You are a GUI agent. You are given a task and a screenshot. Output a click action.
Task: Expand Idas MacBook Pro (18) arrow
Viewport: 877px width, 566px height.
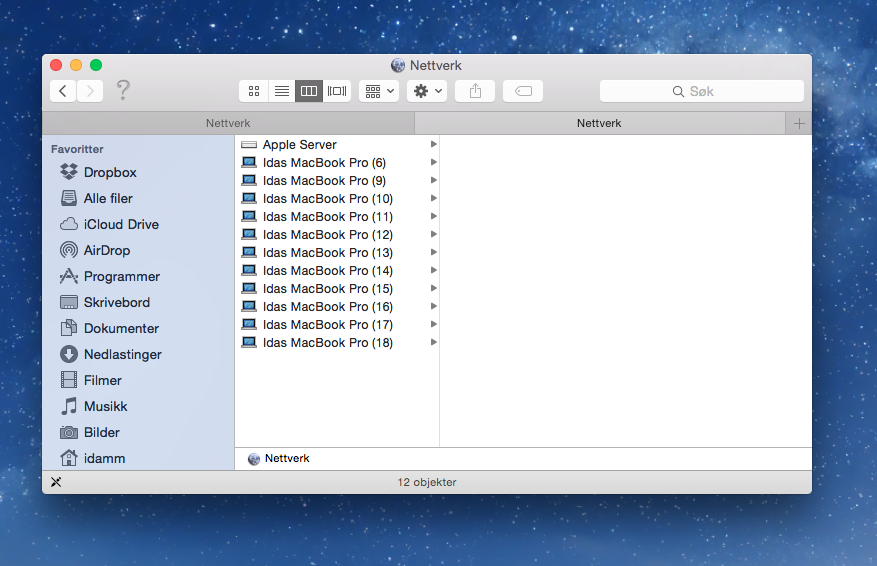pos(433,342)
